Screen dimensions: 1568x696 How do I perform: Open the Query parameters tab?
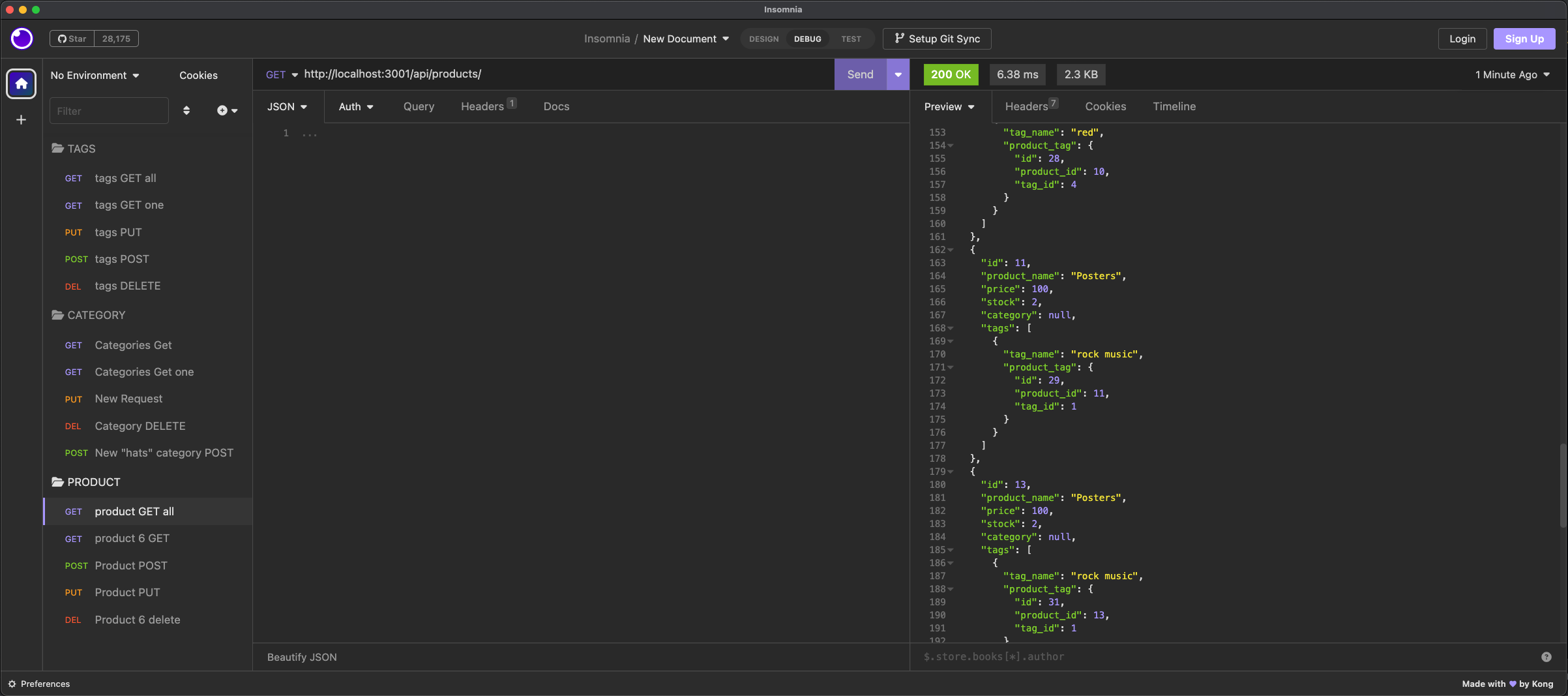[419, 106]
